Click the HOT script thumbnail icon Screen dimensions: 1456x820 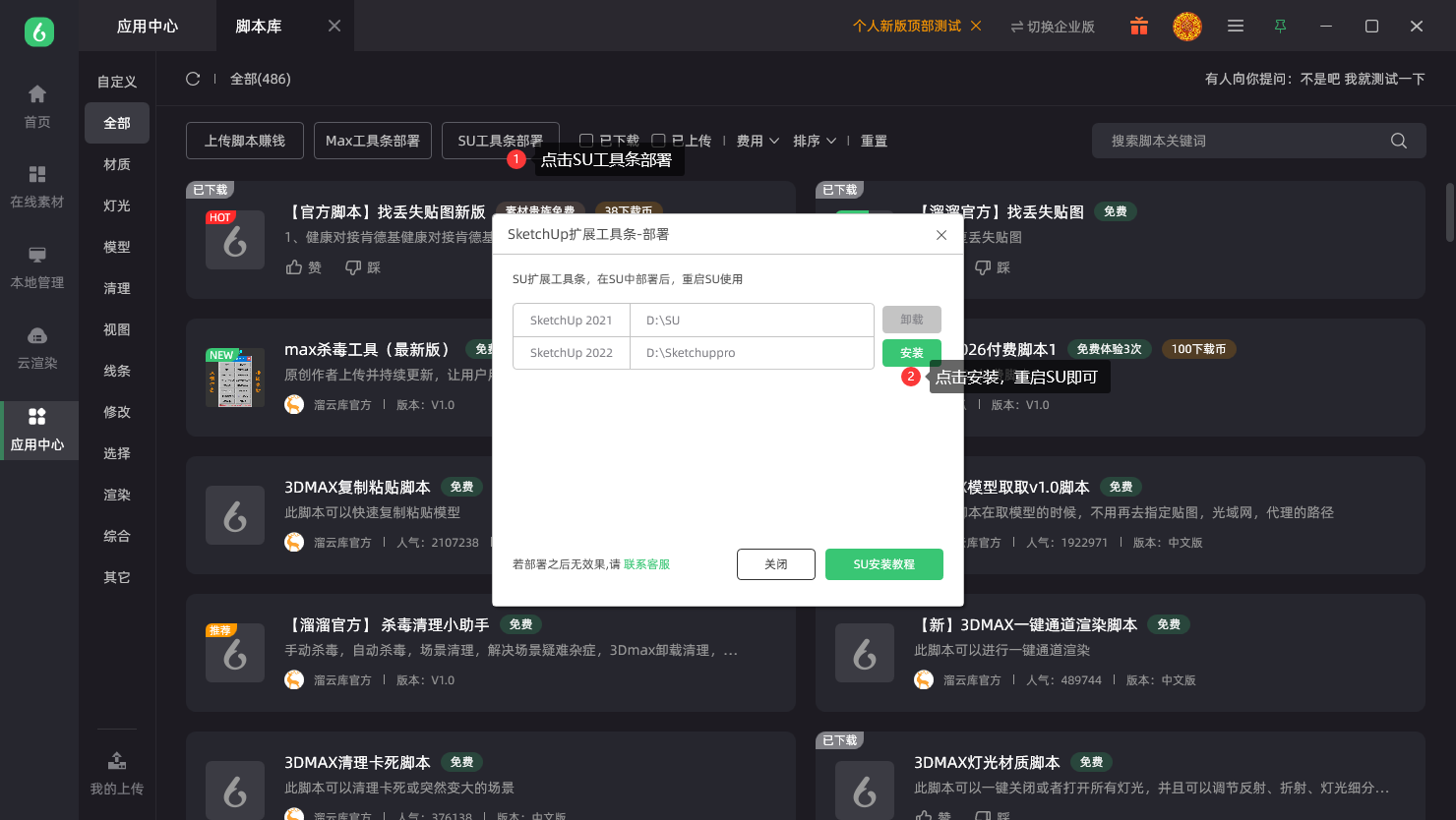pos(235,240)
